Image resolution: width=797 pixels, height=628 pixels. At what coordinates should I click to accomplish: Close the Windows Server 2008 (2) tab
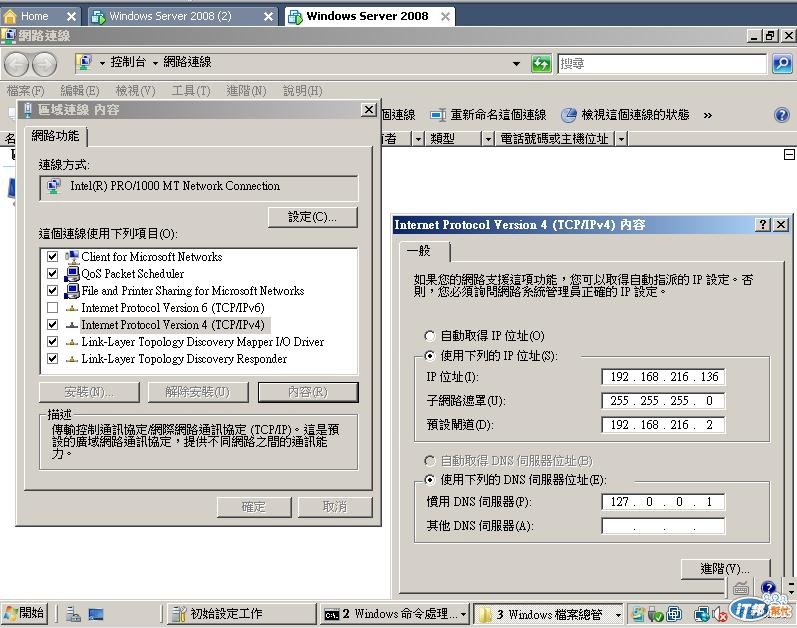click(268, 17)
